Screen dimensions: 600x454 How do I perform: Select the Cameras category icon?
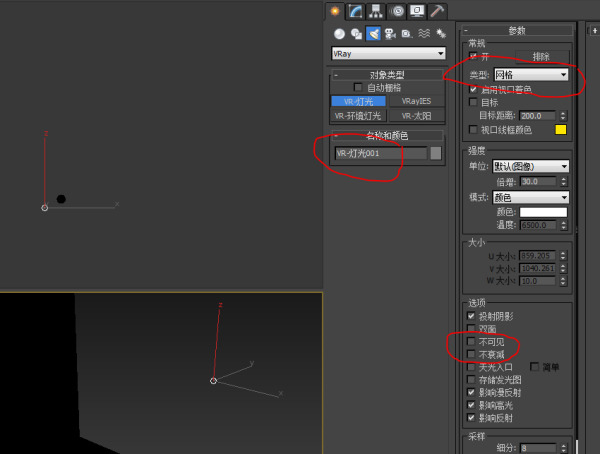pyautogui.click(x=390, y=34)
